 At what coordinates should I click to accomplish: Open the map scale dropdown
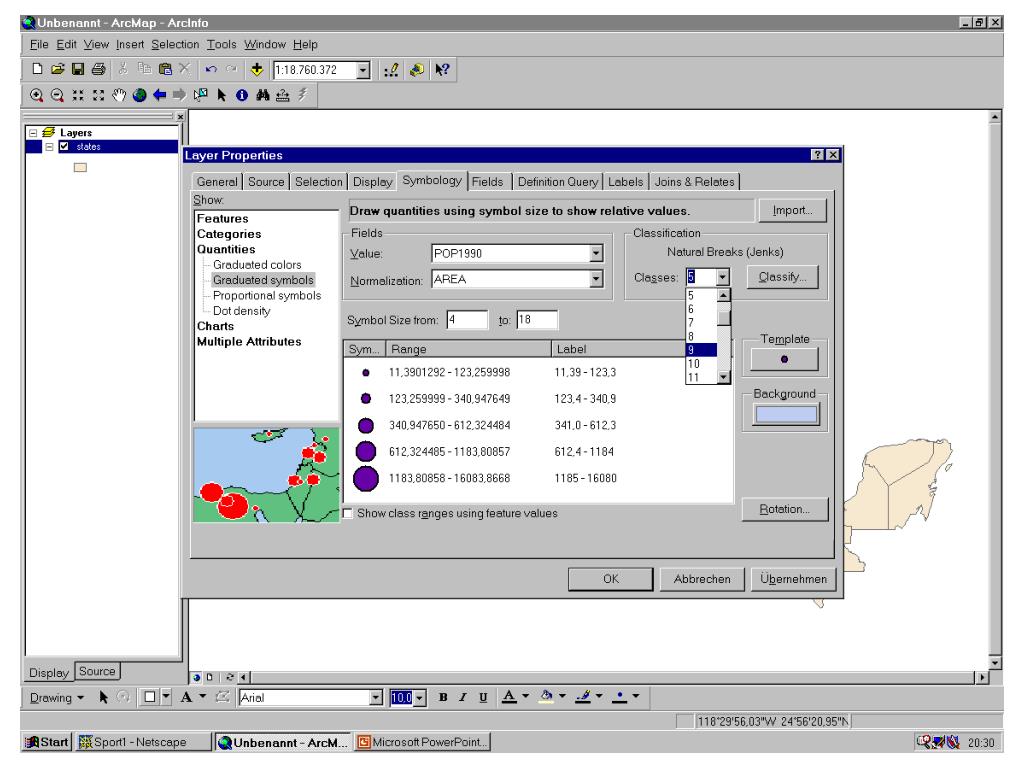tap(364, 70)
